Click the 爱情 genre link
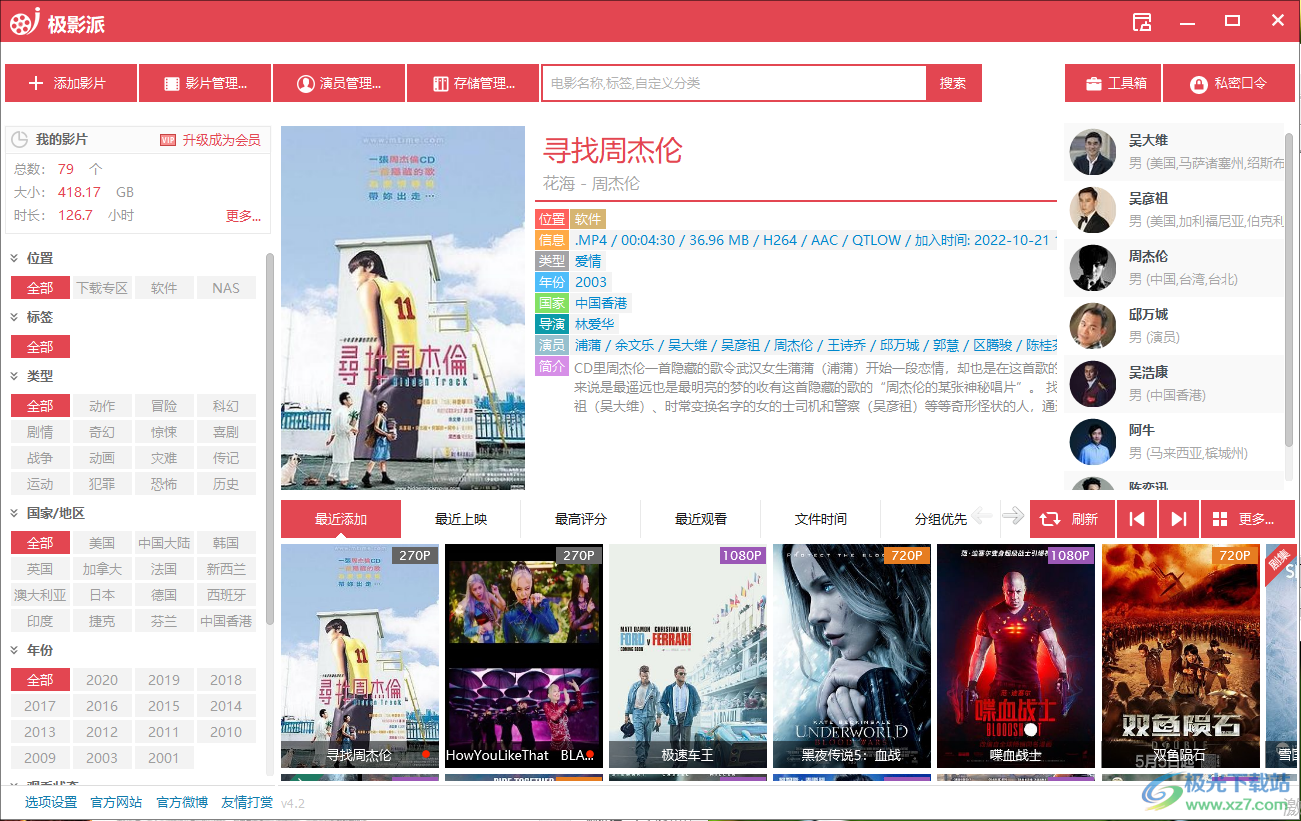Viewport: 1301px width, 821px height. (588, 261)
